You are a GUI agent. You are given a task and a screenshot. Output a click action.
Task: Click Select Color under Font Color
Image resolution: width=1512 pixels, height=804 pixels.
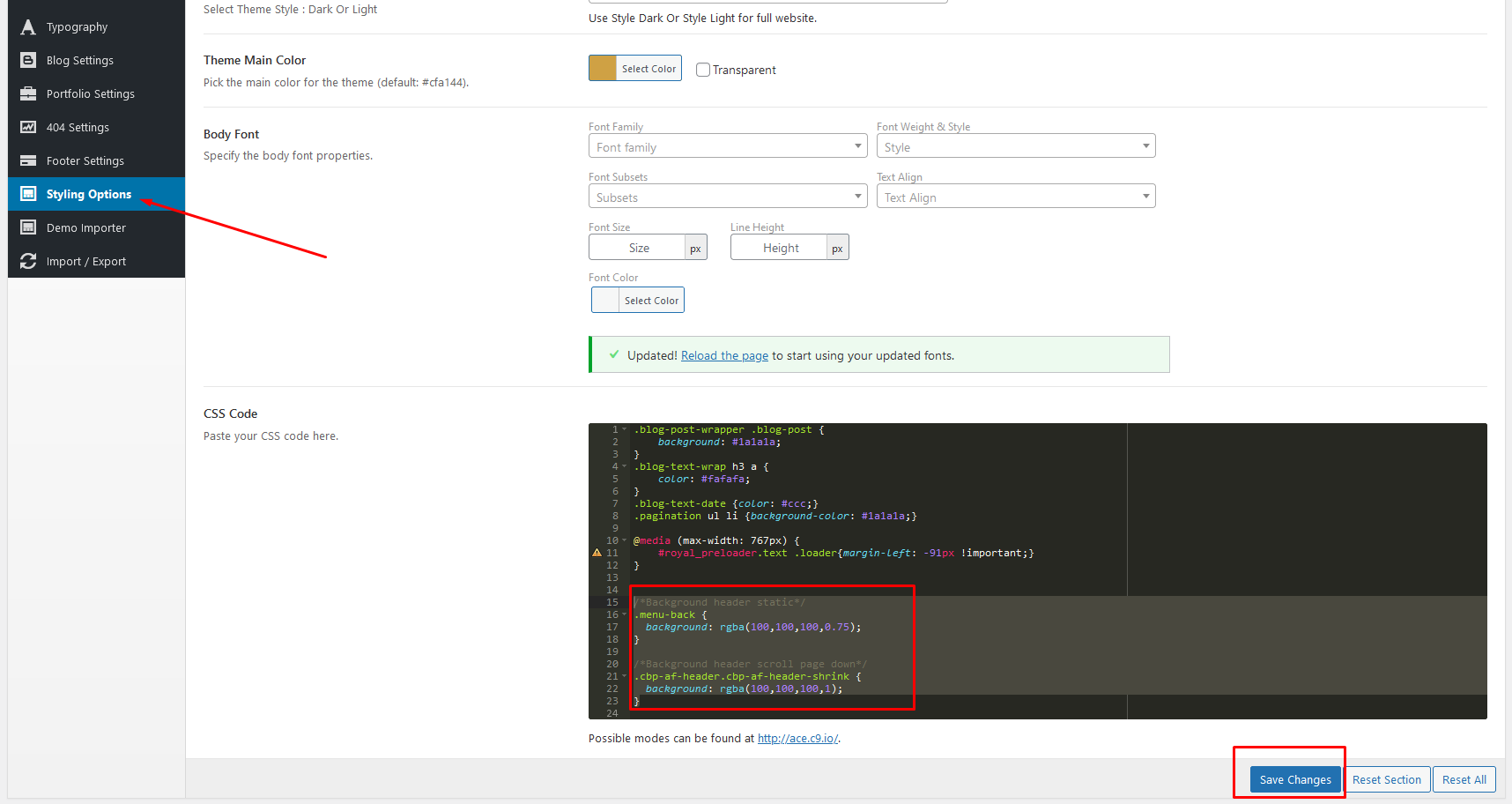[x=652, y=301]
